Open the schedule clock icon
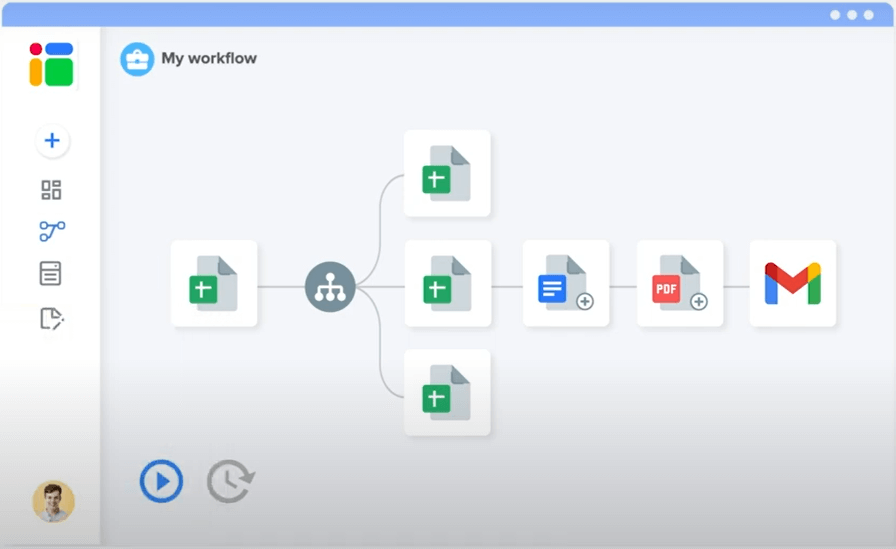896x549 pixels. click(x=230, y=481)
